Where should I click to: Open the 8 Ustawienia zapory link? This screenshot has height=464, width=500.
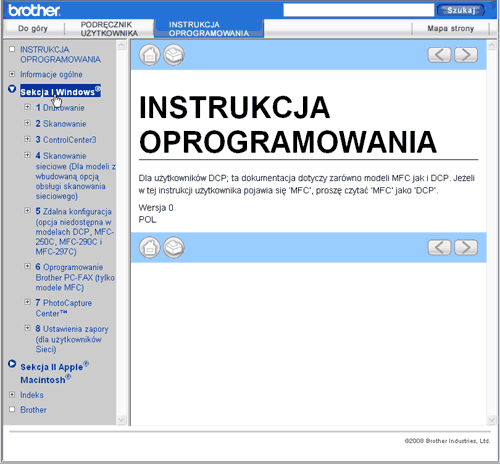tap(72, 339)
